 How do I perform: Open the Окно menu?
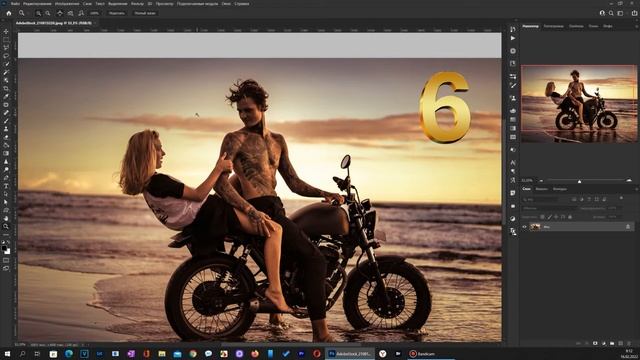[226, 4]
